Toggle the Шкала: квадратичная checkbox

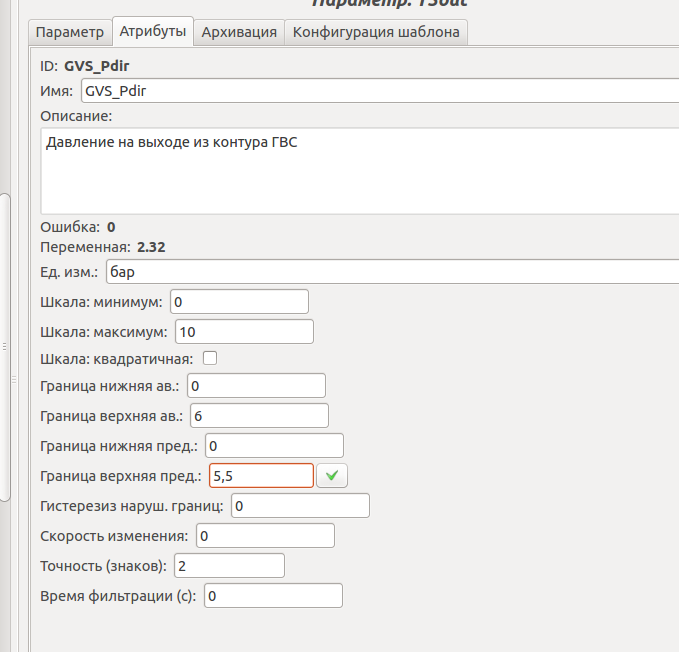point(210,358)
